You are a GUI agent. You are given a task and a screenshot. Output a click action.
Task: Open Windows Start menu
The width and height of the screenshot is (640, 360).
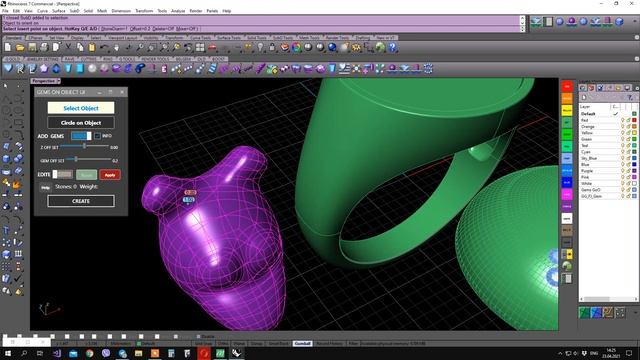pyautogui.click(x=8, y=353)
